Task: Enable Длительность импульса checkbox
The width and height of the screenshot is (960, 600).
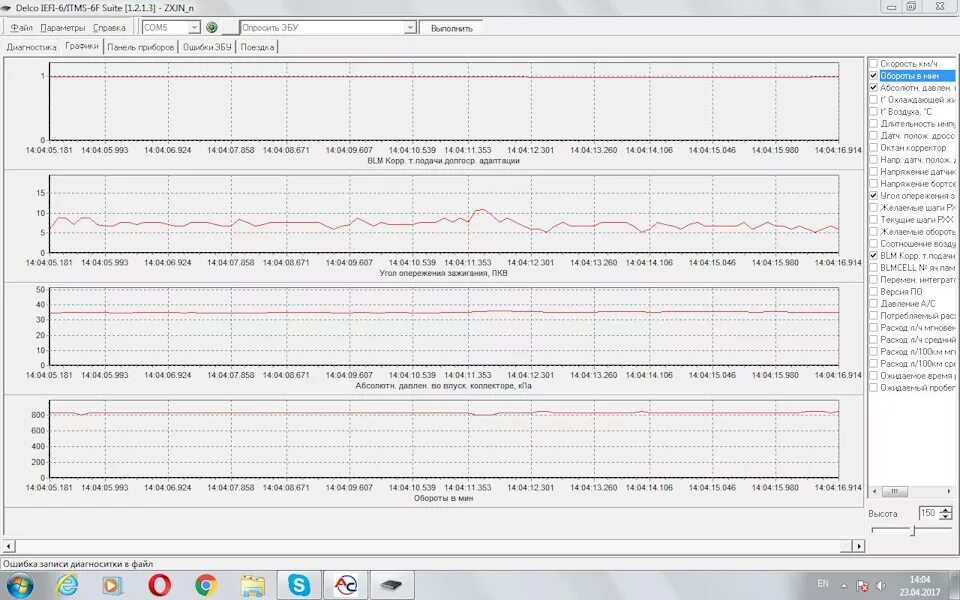Action: (x=874, y=124)
